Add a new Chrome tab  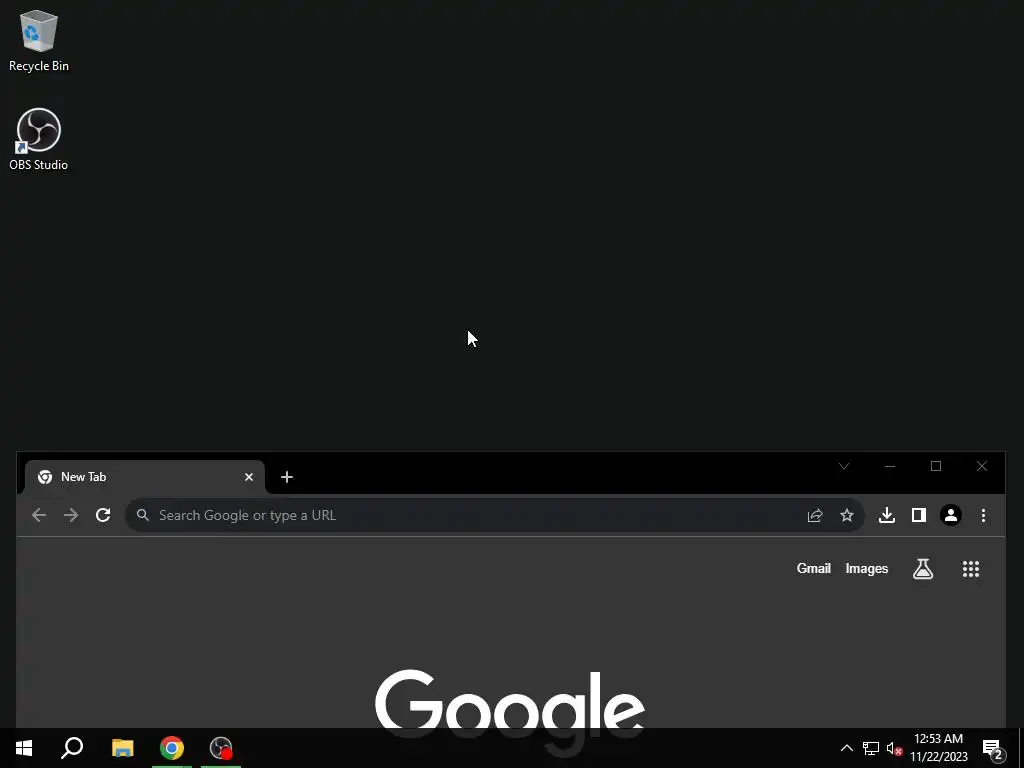click(x=287, y=477)
